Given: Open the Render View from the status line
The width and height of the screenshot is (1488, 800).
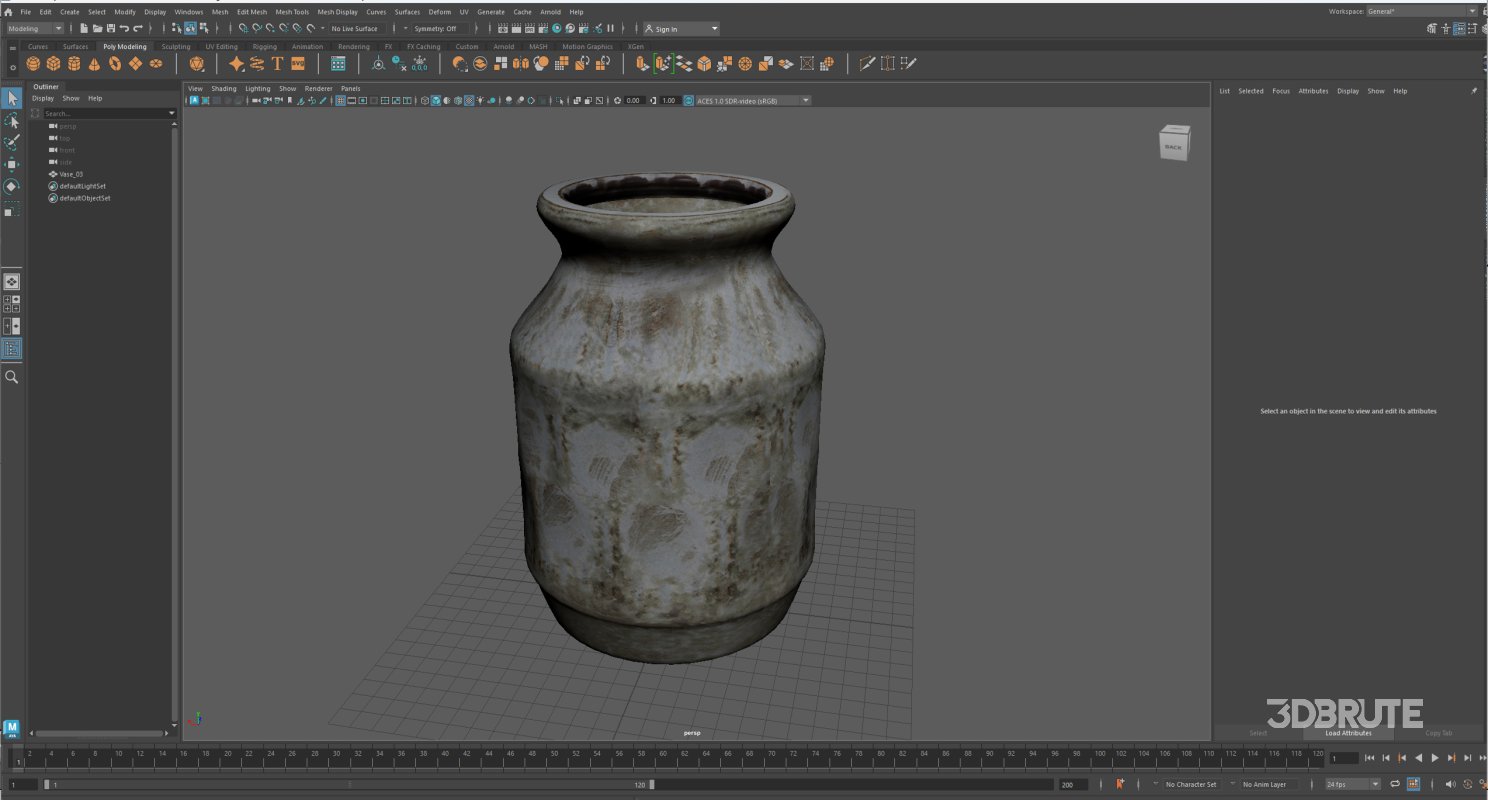Looking at the screenshot, I should tap(503, 28).
